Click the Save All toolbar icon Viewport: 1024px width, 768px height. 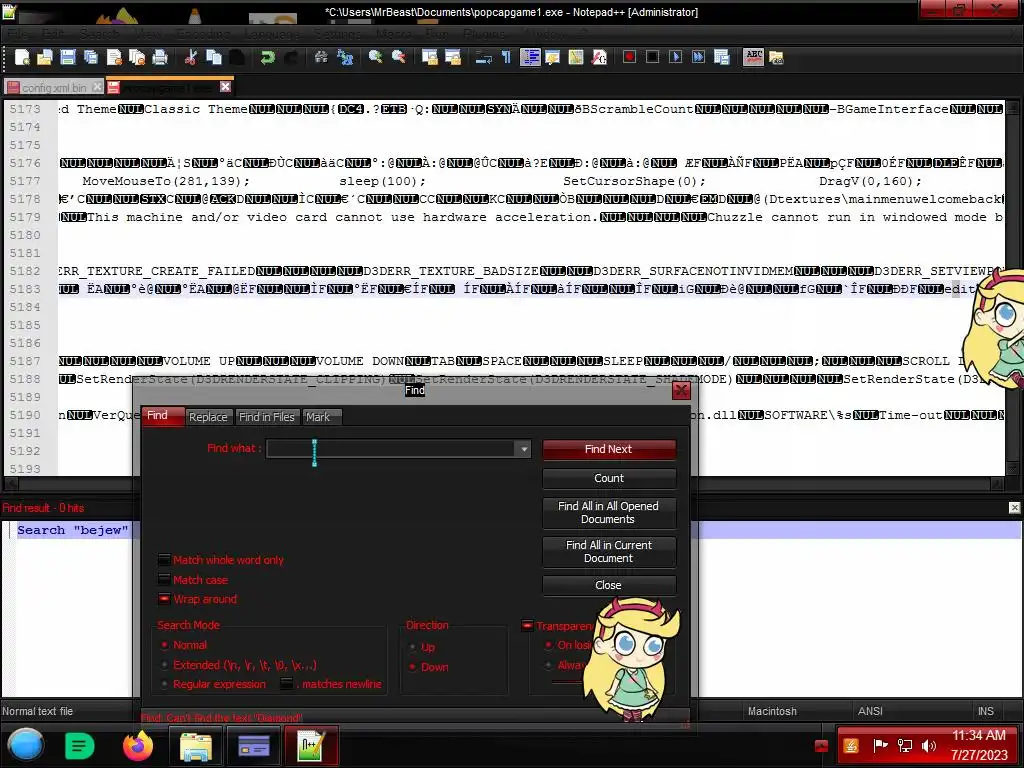(91, 57)
